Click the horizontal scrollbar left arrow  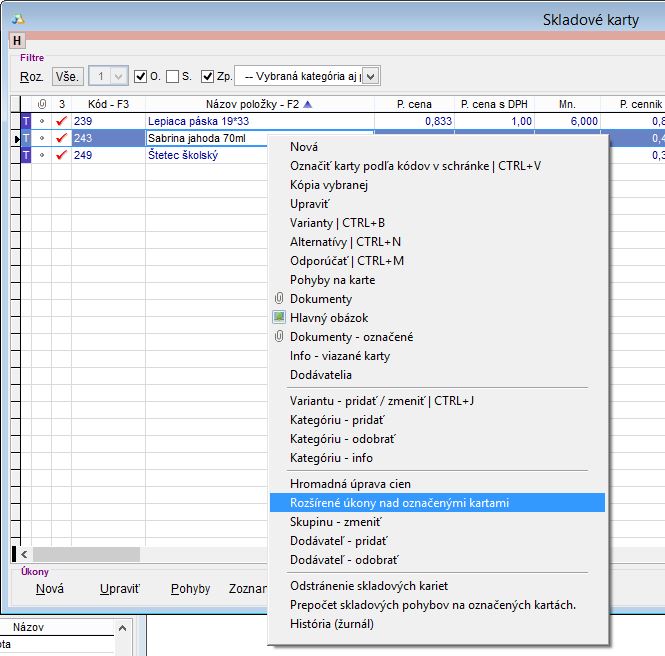25,553
